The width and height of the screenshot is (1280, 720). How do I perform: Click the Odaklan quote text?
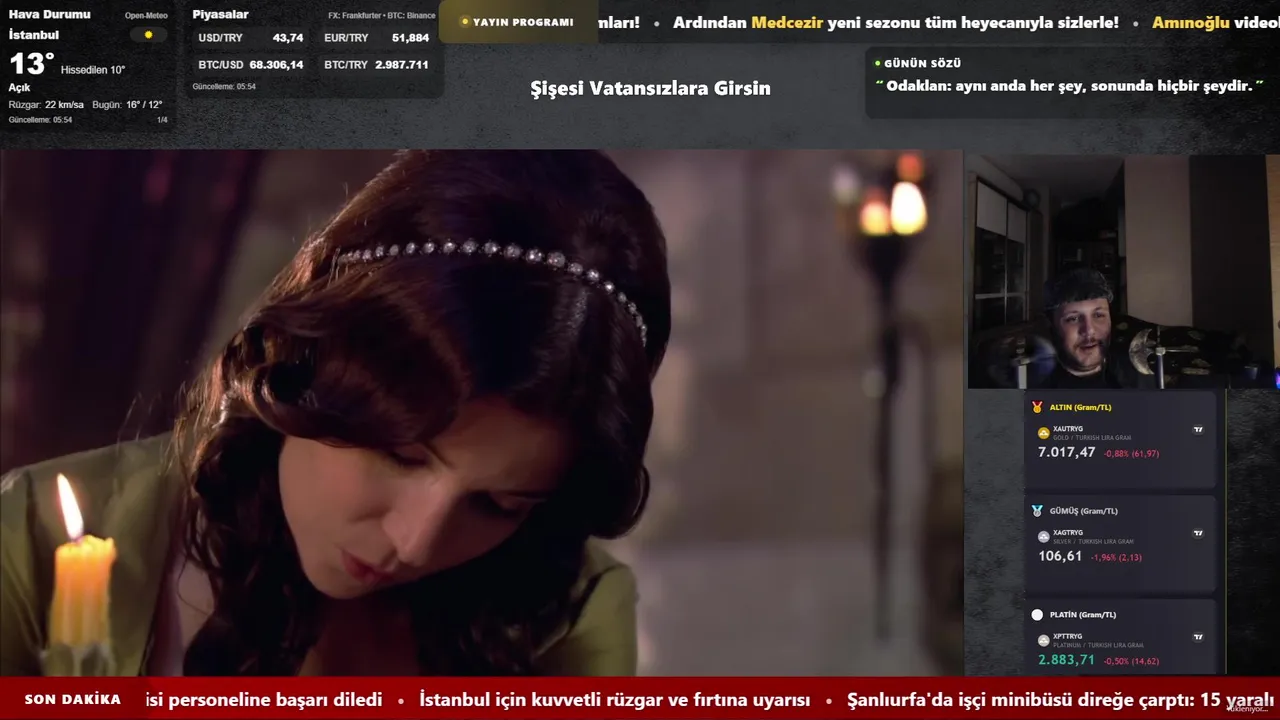(1070, 86)
